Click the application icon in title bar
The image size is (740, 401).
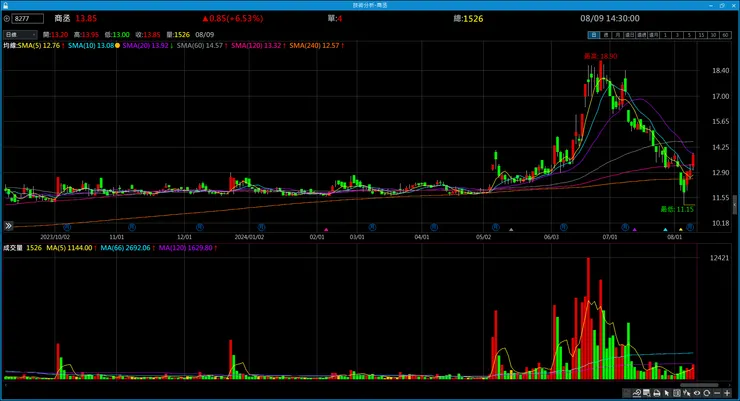coord(5,5)
